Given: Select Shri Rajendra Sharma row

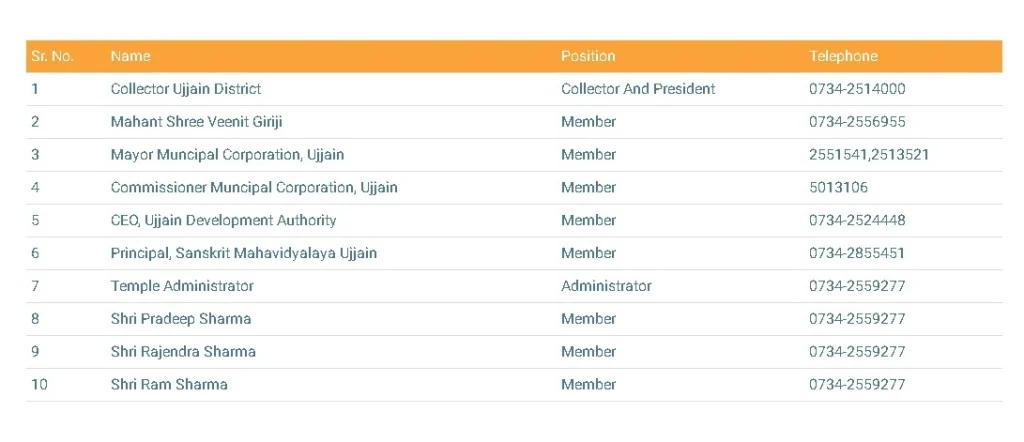Looking at the screenshot, I should coord(183,352).
